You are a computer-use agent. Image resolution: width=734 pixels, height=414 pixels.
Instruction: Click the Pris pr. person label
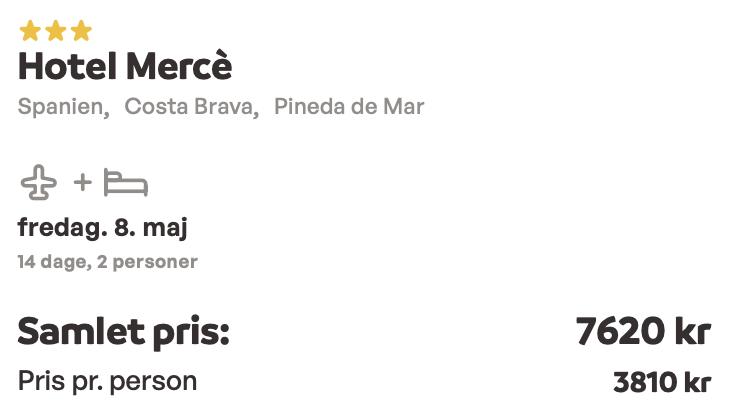coord(107,382)
